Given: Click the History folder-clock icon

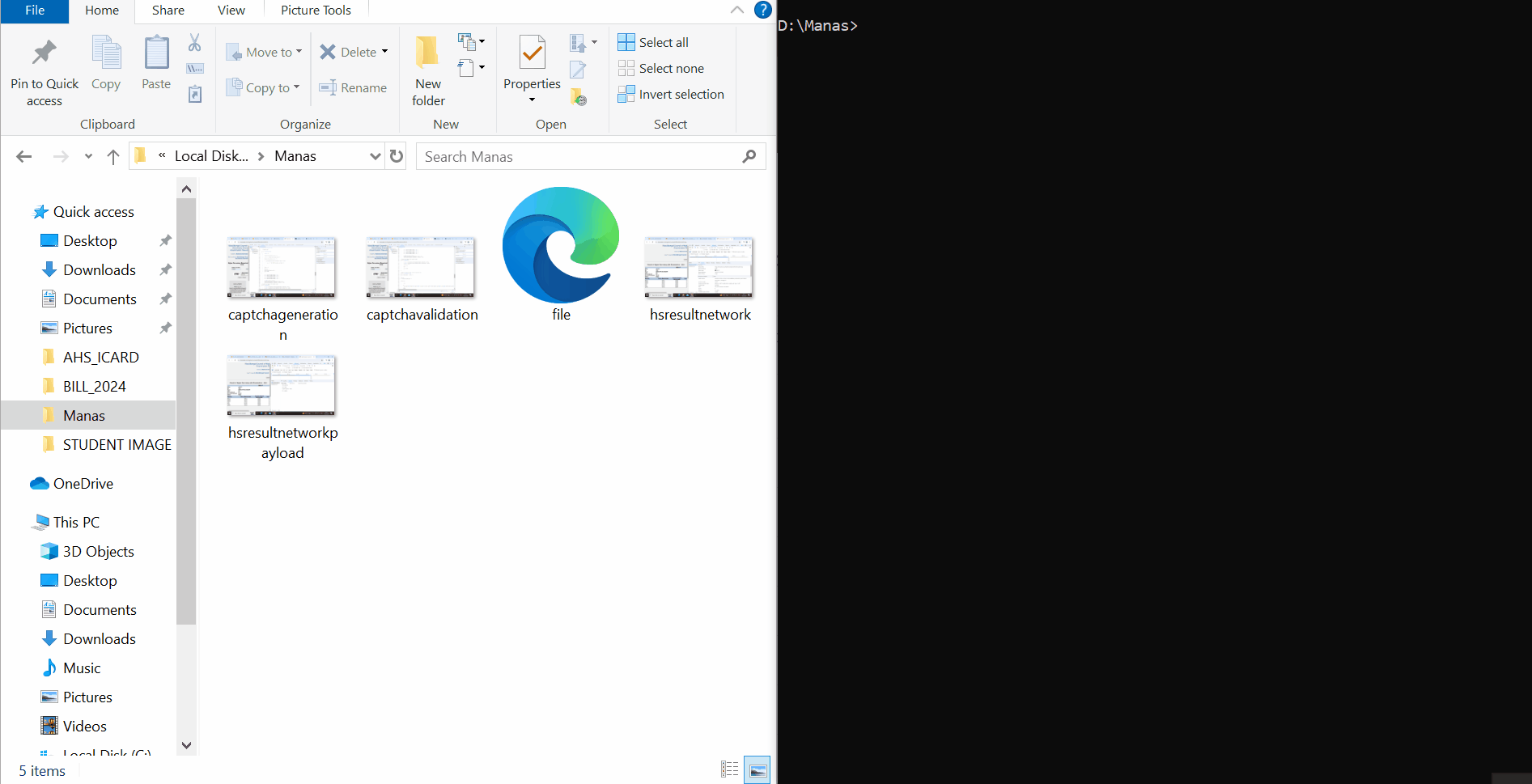Looking at the screenshot, I should pos(578,97).
